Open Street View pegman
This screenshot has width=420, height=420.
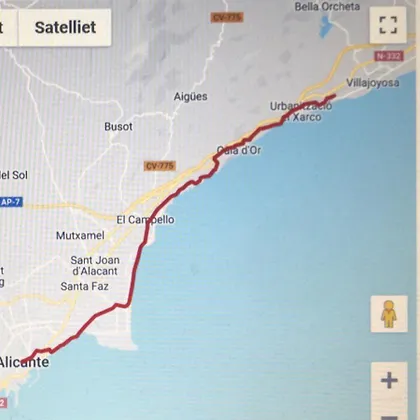coord(389,314)
